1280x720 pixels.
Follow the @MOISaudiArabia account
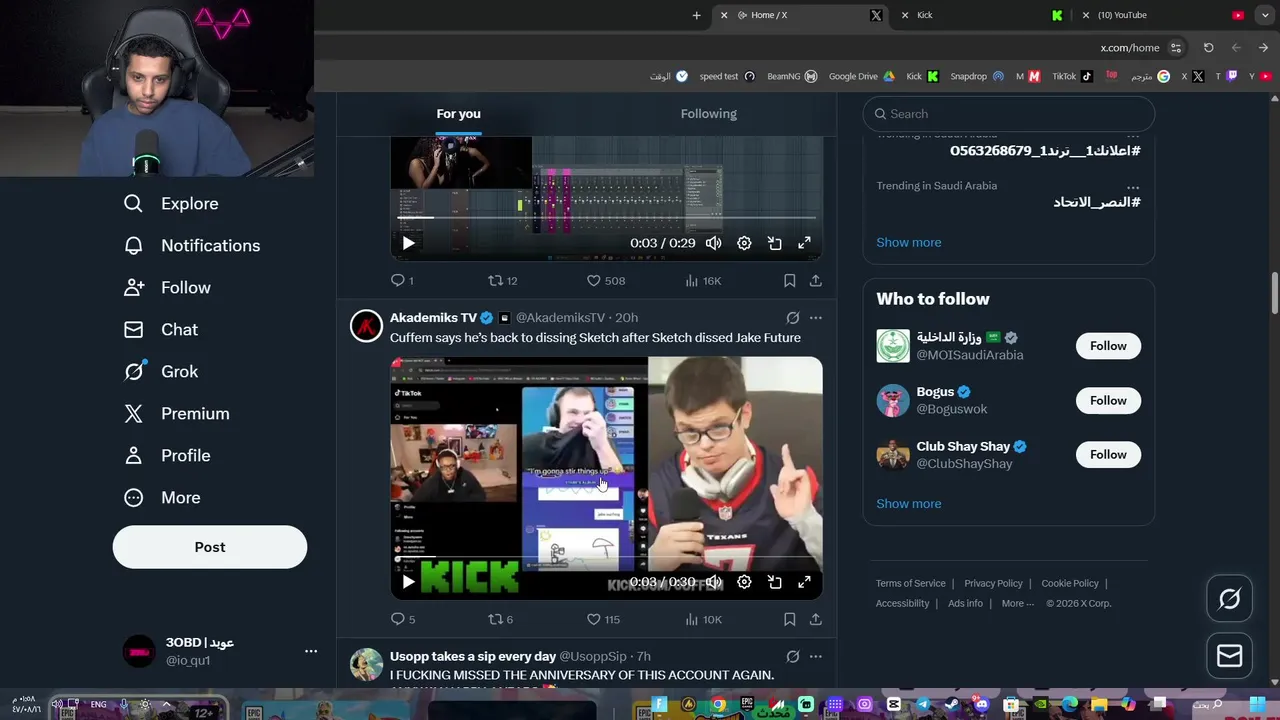(1108, 346)
